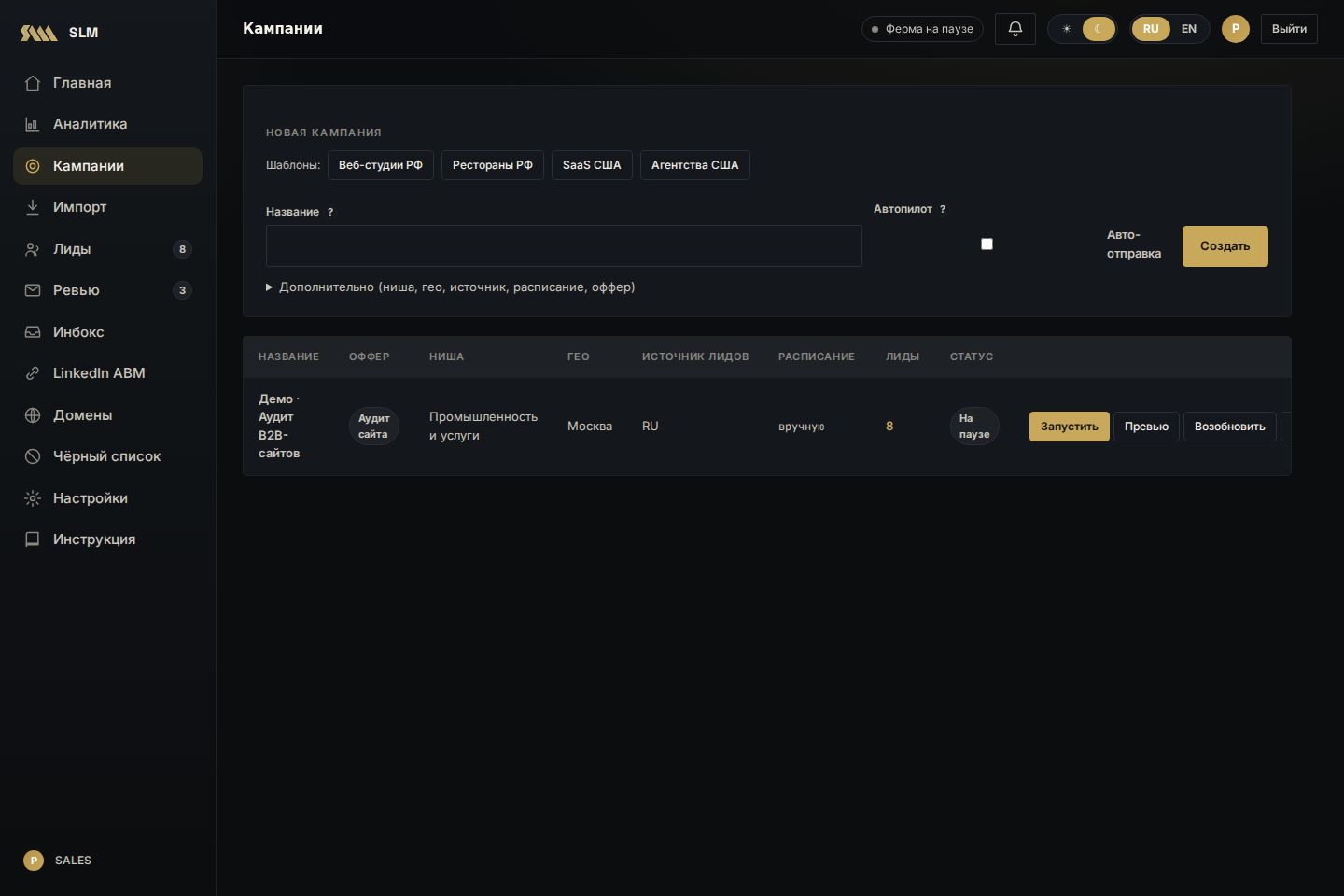Image resolution: width=1344 pixels, height=896 pixels.
Task: Click Возобновить for the demo campaign
Action: (1230, 427)
